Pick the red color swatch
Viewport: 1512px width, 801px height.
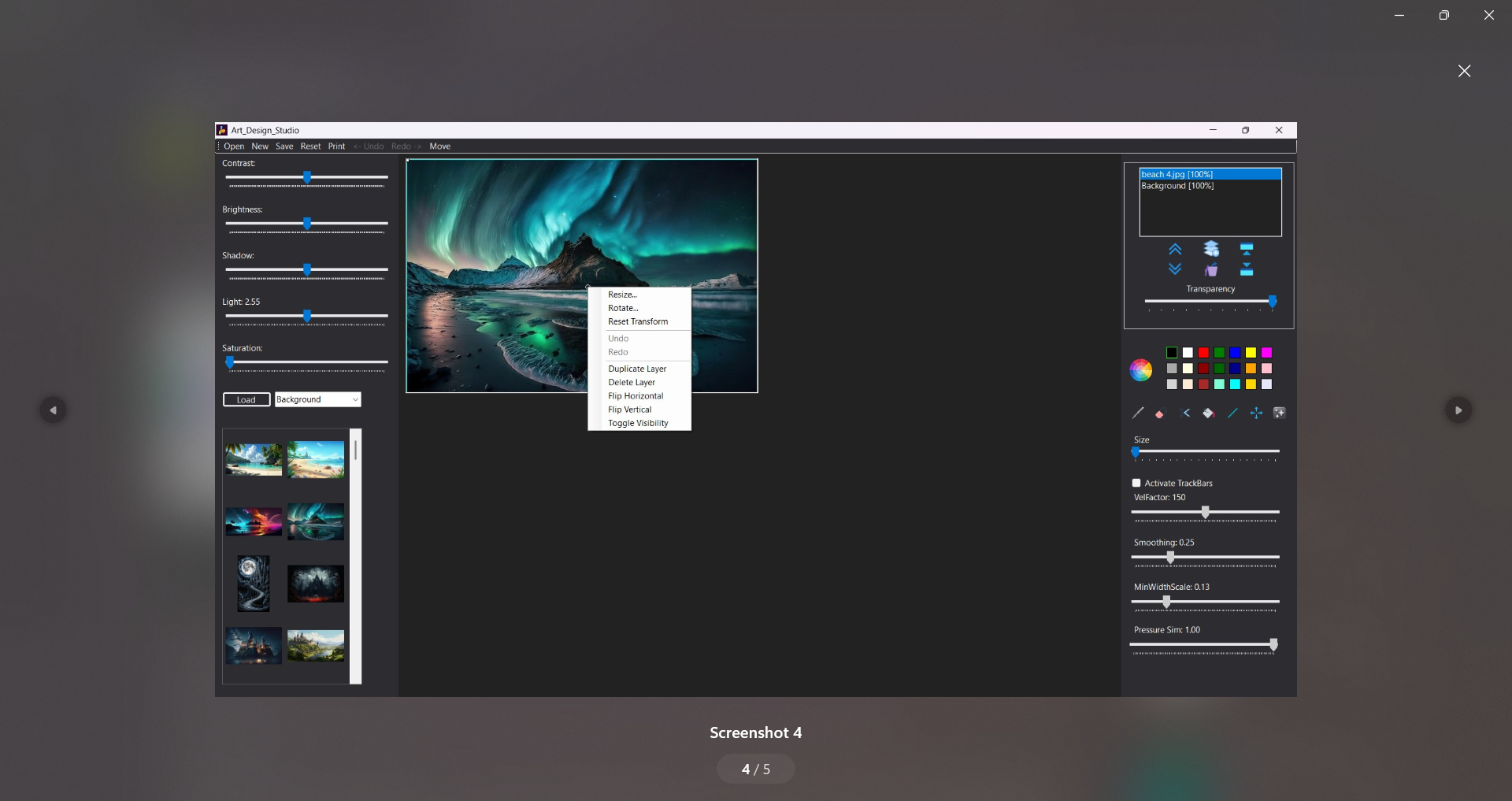(1203, 353)
